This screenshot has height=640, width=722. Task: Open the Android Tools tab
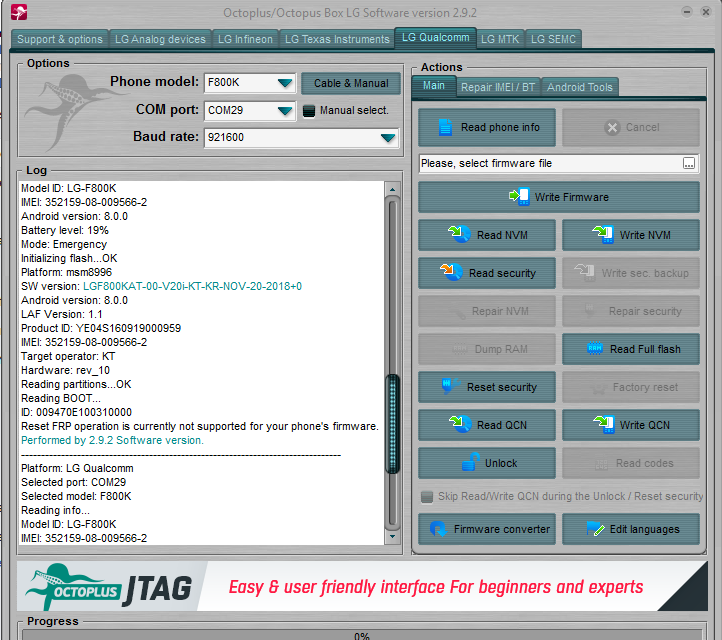(580, 87)
